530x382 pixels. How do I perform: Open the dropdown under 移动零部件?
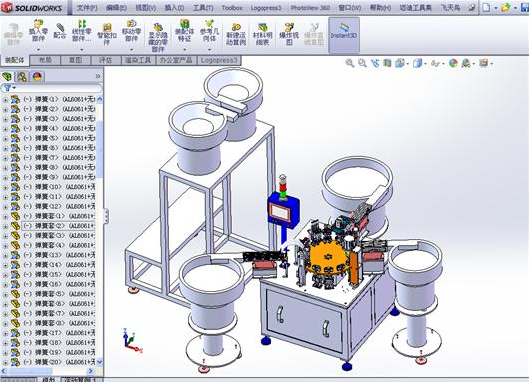(131, 50)
